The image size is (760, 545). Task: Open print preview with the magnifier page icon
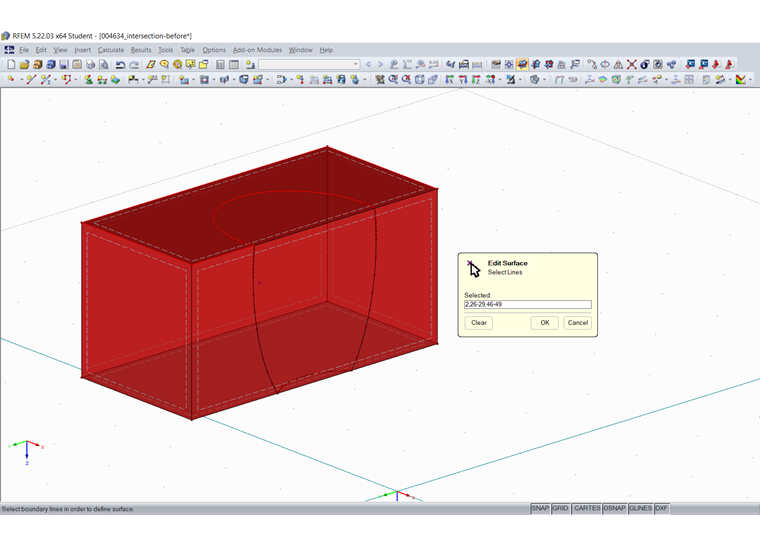coord(104,64)
